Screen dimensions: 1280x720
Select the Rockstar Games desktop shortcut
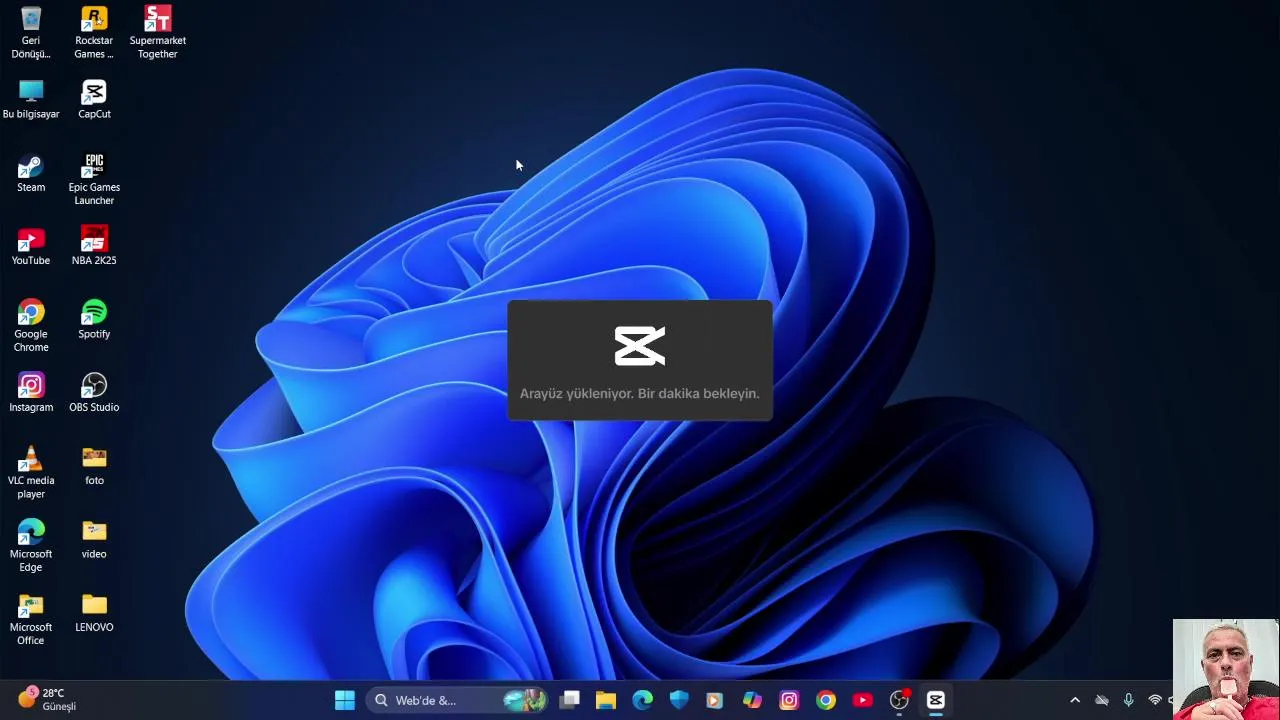pyautogui.click(x=94, y=32)
